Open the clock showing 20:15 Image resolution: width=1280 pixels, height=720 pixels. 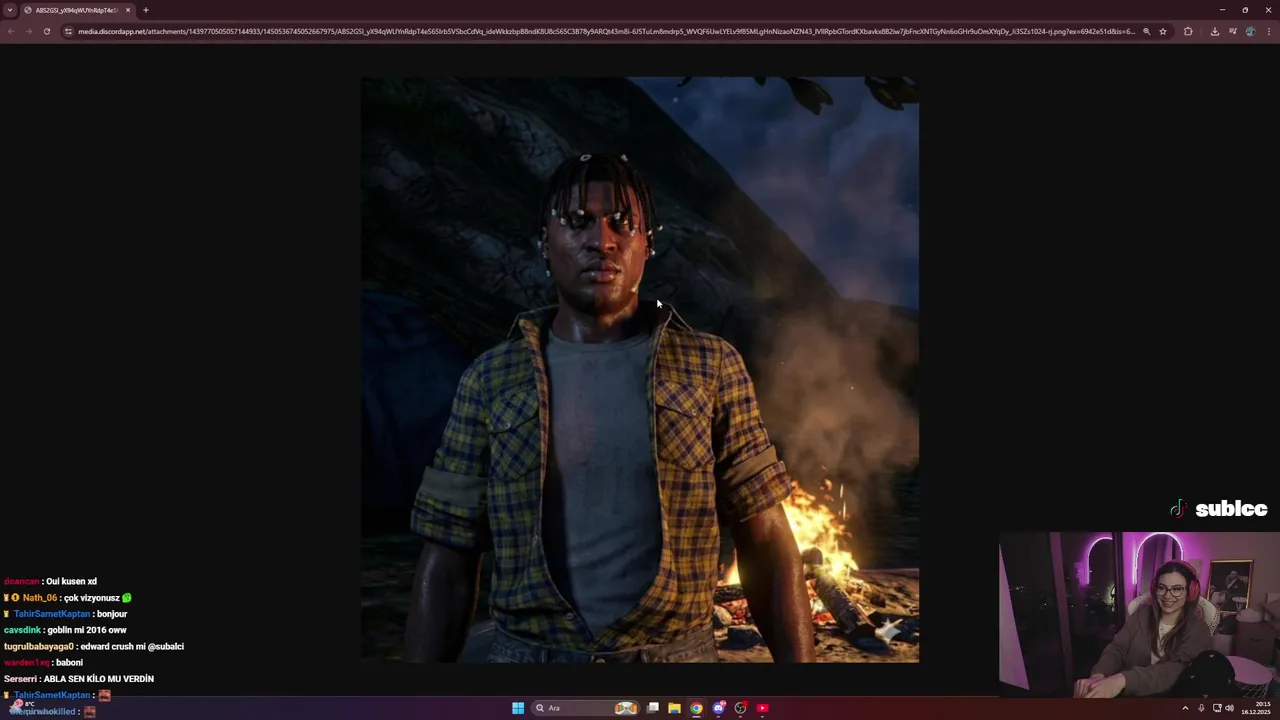(x=1255, y=708)
